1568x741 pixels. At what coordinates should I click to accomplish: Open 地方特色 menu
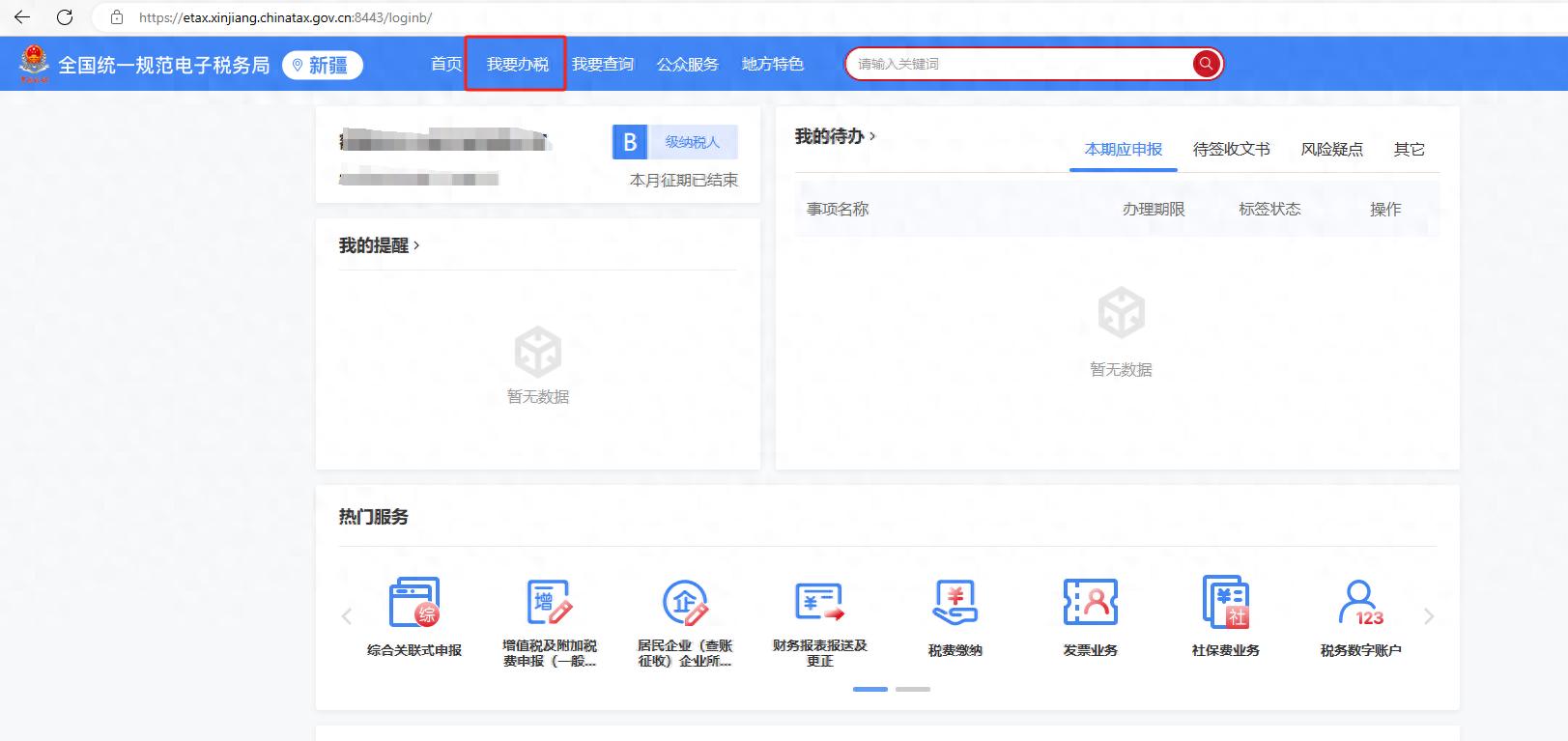[x=773, y=64]
